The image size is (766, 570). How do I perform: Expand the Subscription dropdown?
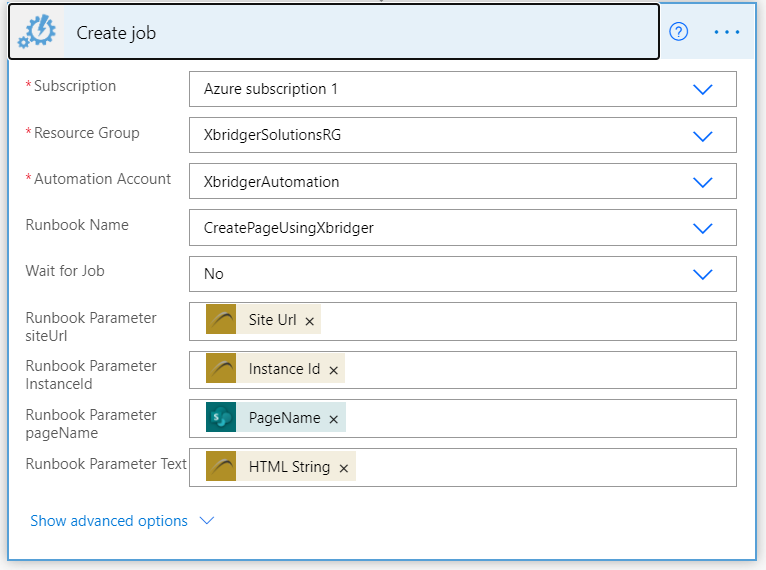[702, 89]
